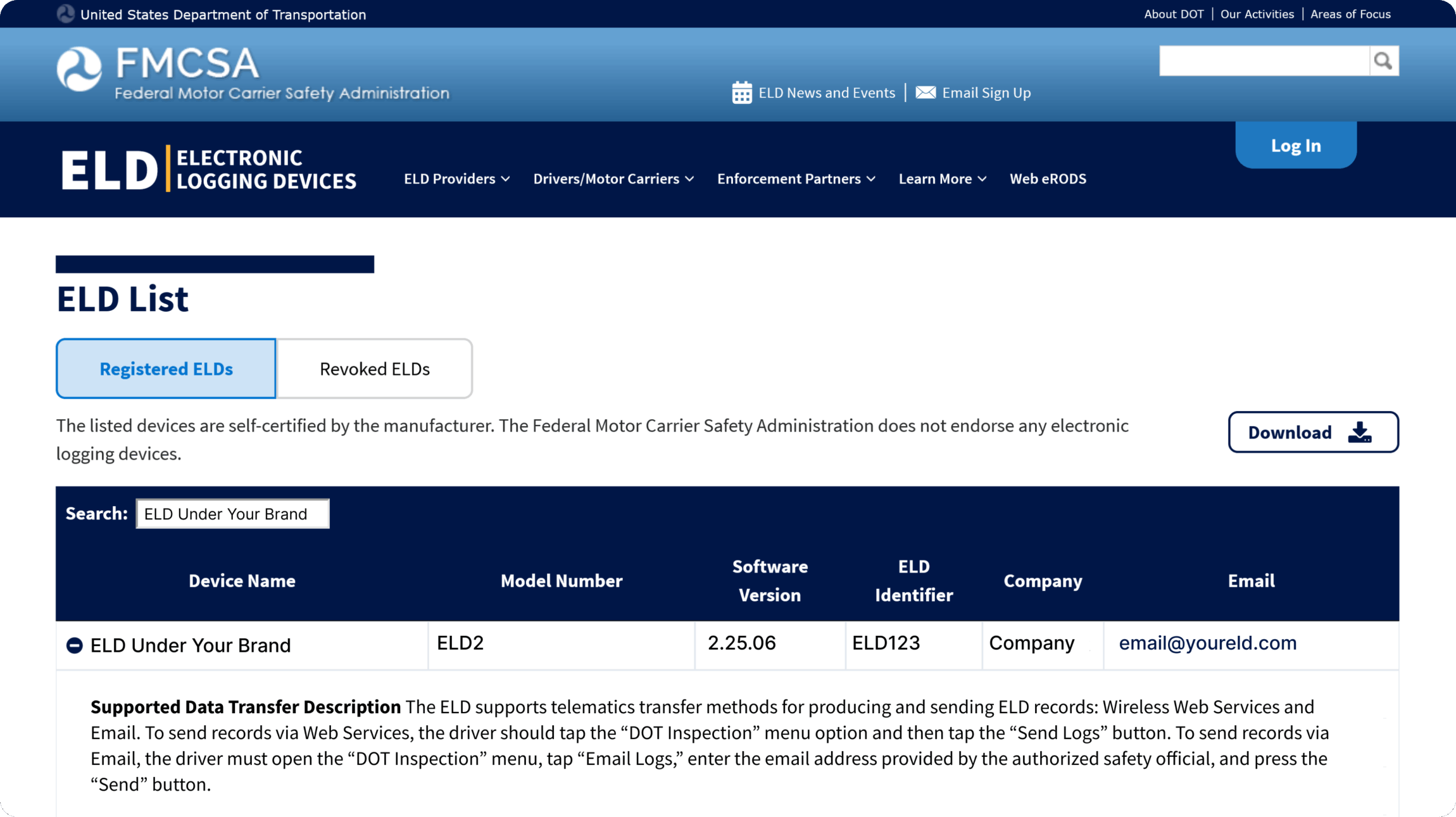1456x817 pixels.
Task: Sort by Software Version column header
Action: point(770,581)
